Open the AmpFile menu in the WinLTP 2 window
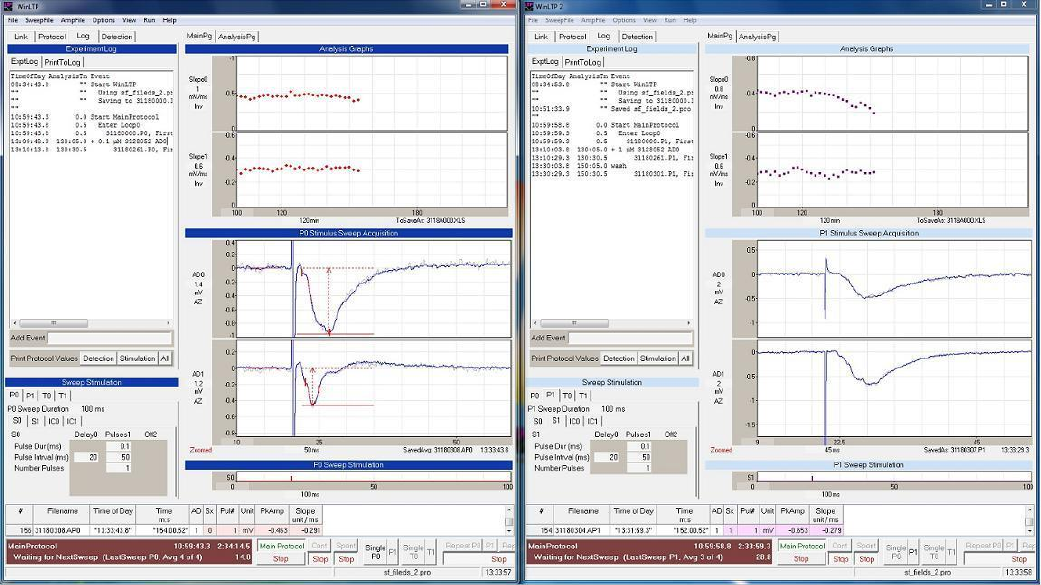Image resolution: width=1041 pixels, height=585 pixels. point(592,20)
